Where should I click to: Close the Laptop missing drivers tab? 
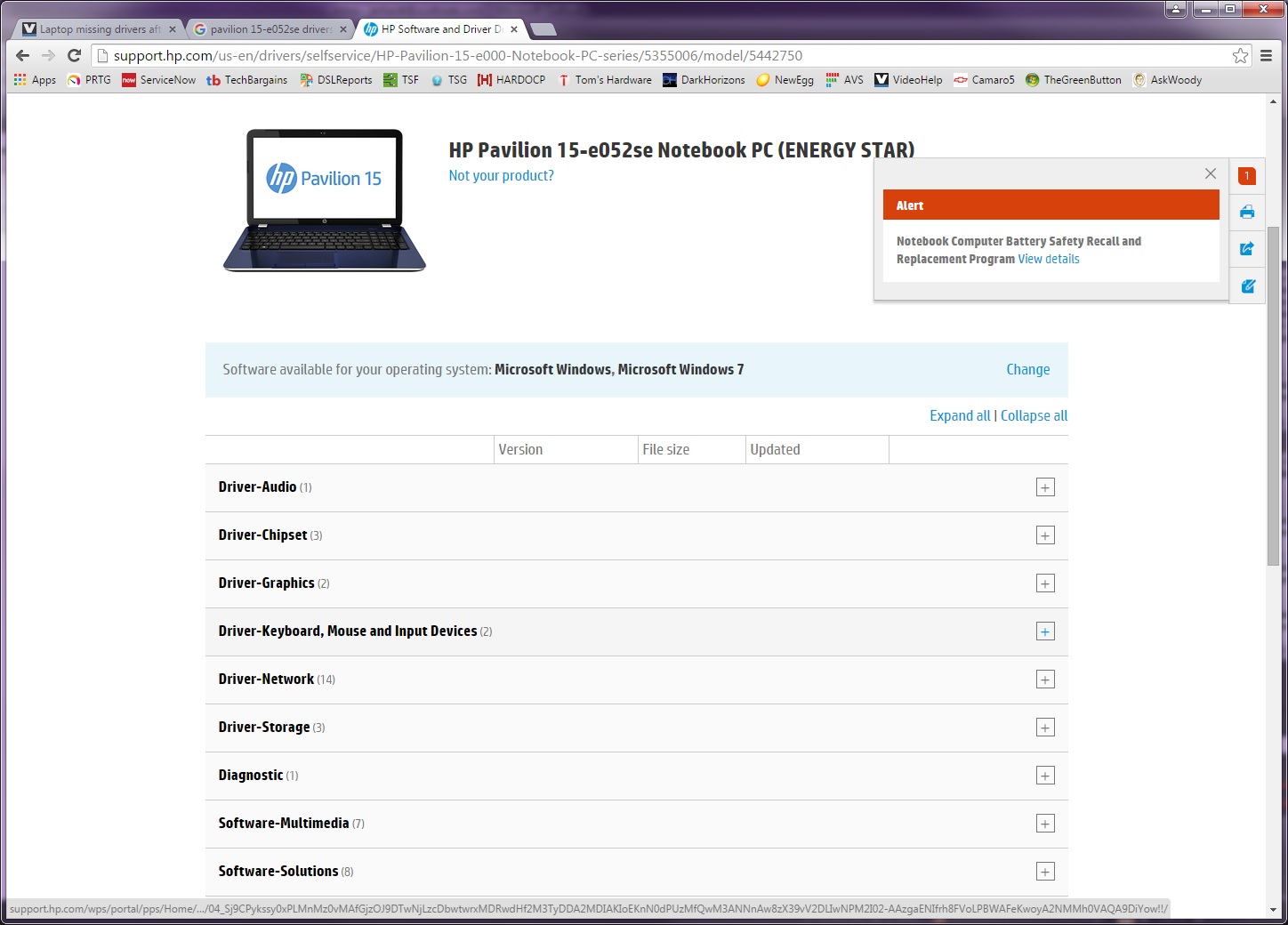click(x=173, y=29)
